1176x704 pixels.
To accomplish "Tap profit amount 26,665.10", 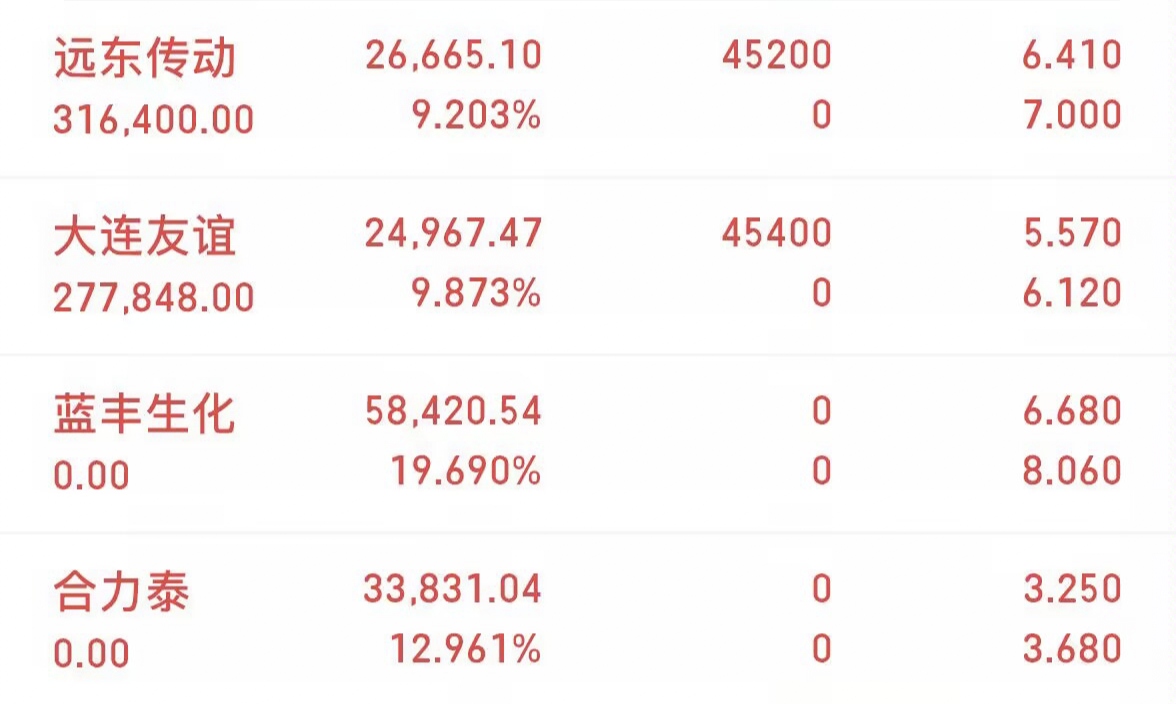I will pos(453,55).
